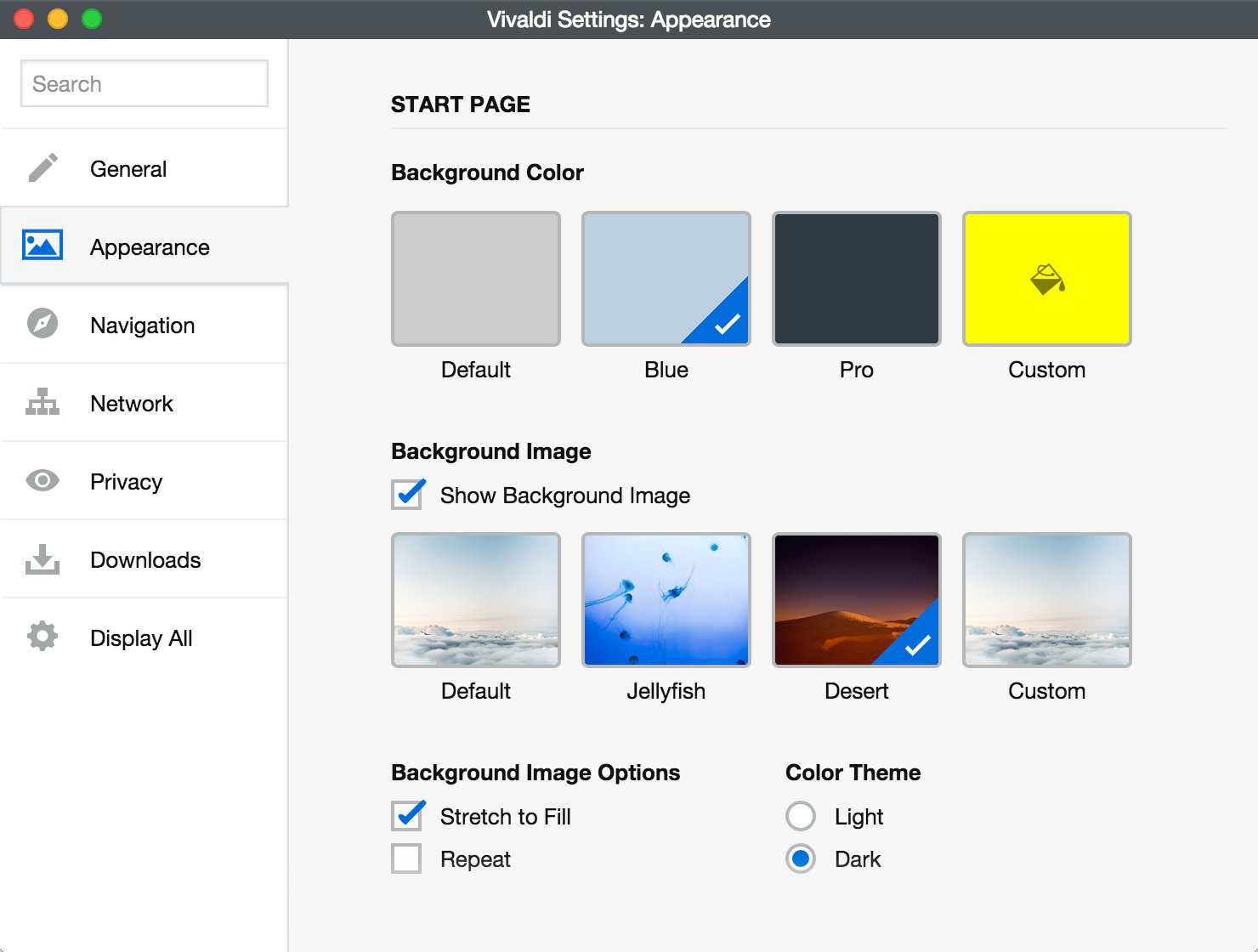Choose the Pro dark background color
Viewport: 1258px width, 952px height.
tap(857, 279)
